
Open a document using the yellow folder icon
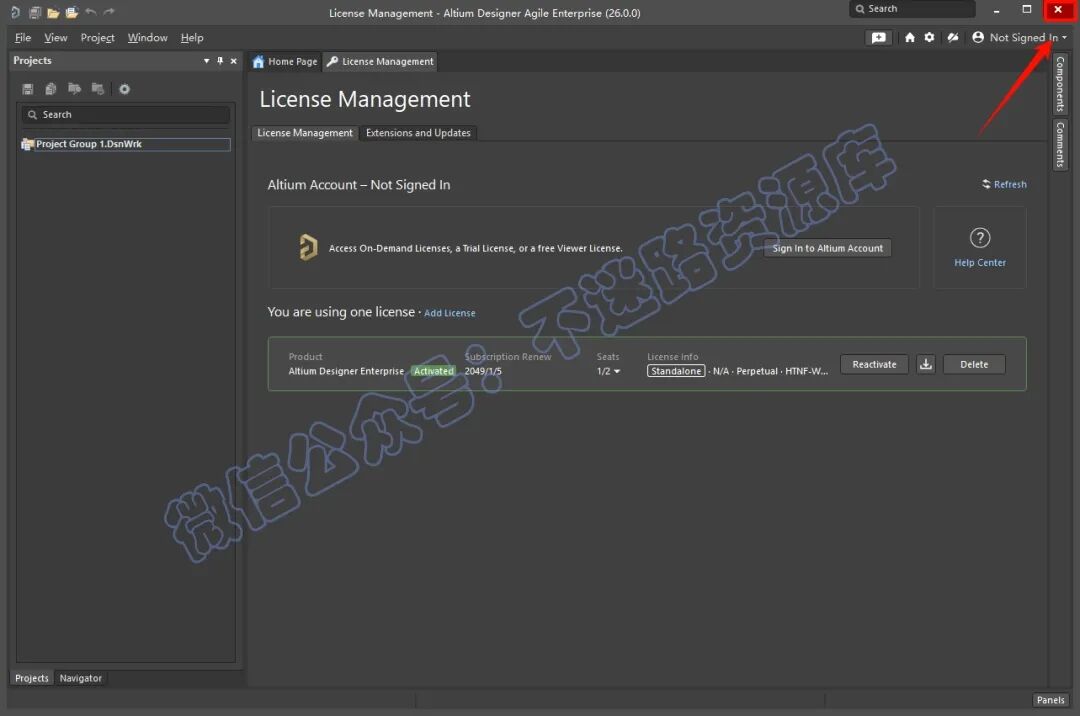[53, 12]
